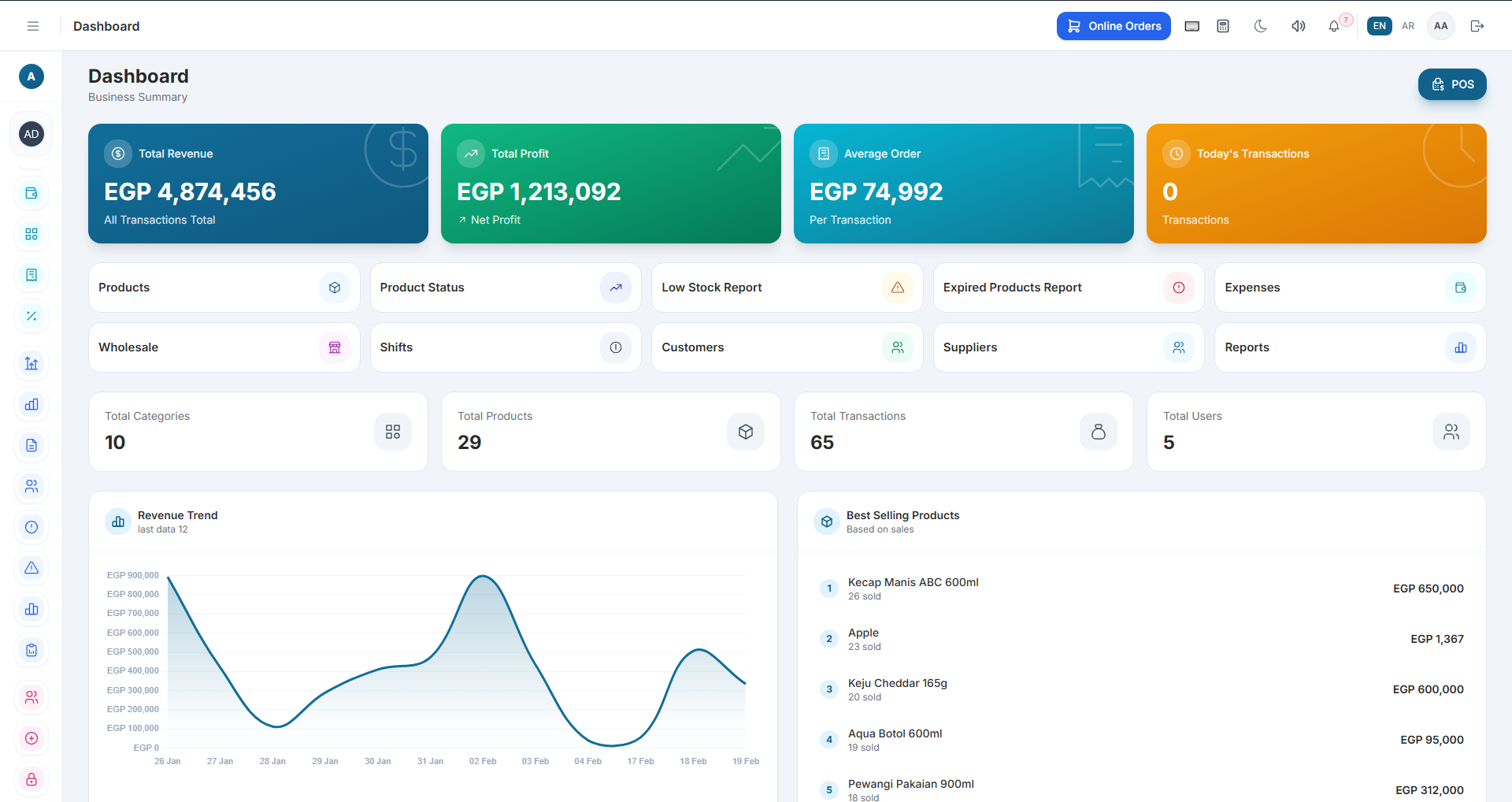1512x802 pixels.
Task: Toggle dark mode with the moon icon
Action: pos(1260,26)
